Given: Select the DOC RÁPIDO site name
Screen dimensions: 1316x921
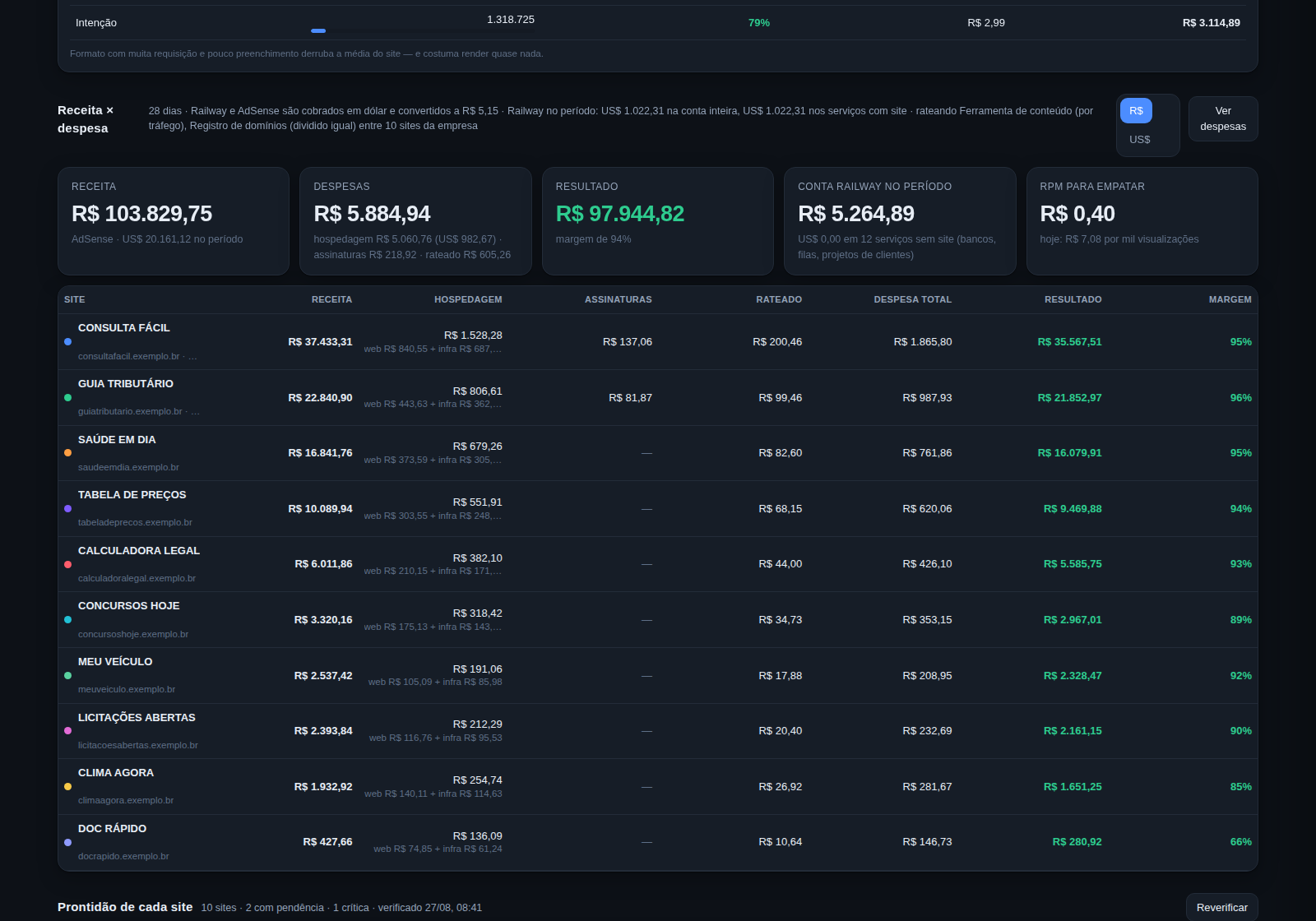Looking at the screenshot, I should 112,829.
